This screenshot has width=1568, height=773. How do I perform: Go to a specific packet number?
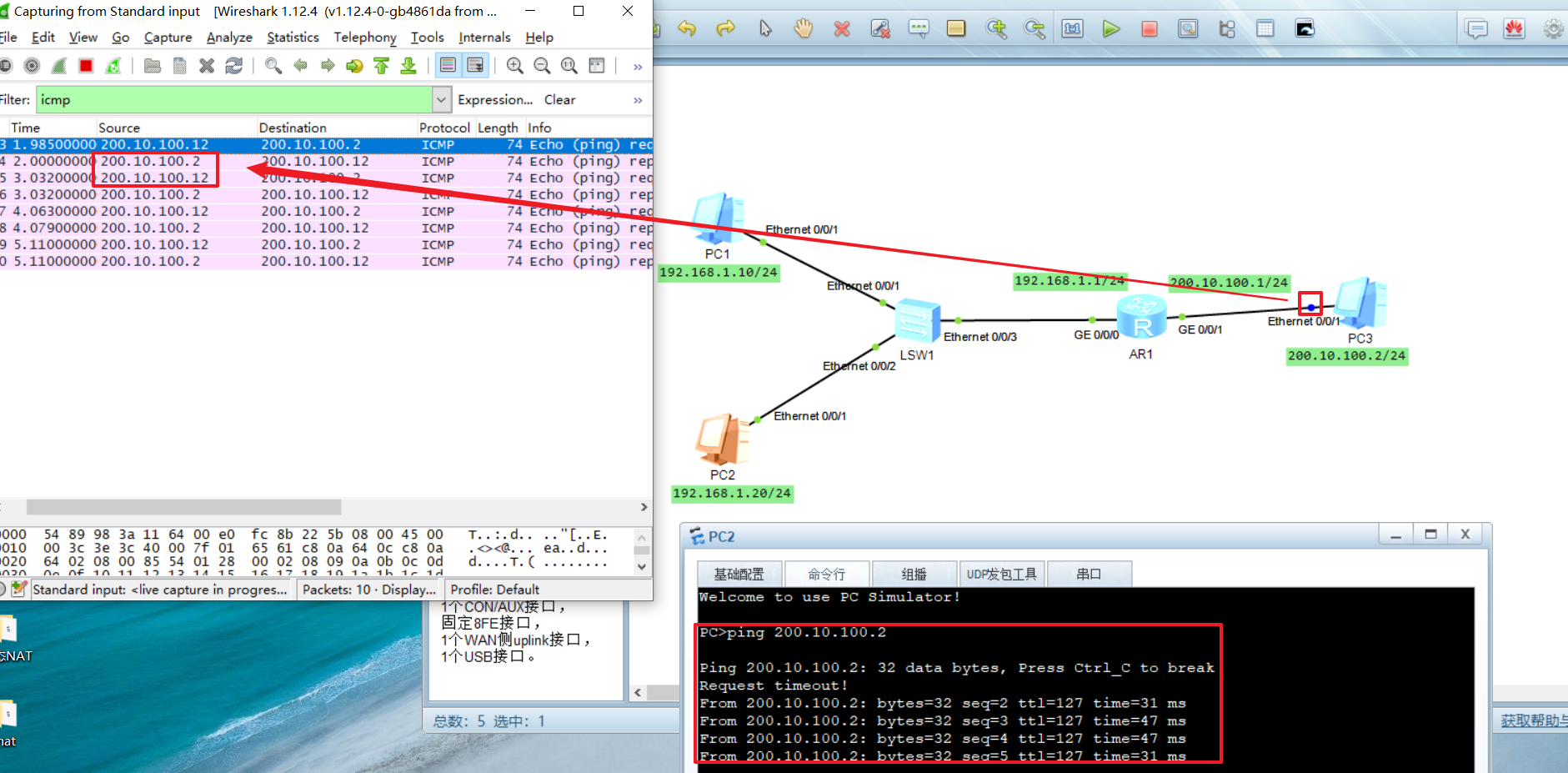354,65
